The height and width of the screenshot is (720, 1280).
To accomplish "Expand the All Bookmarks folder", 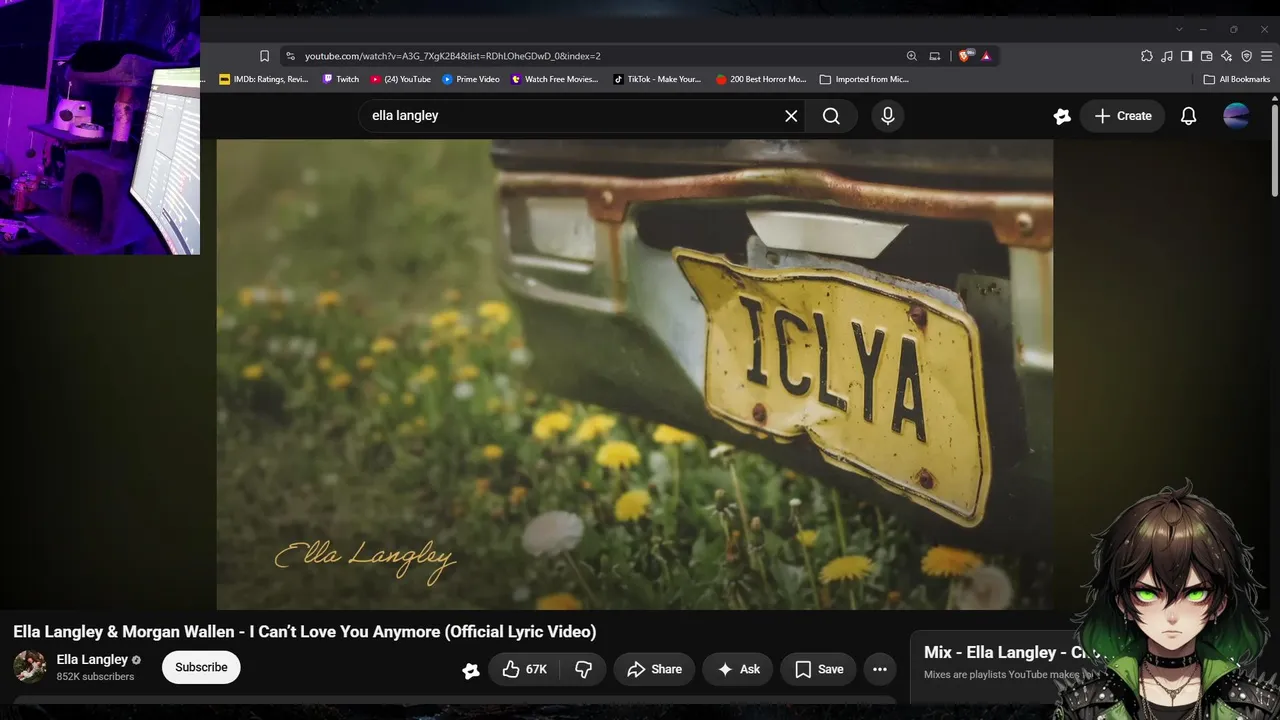I will pos(1237,79).
